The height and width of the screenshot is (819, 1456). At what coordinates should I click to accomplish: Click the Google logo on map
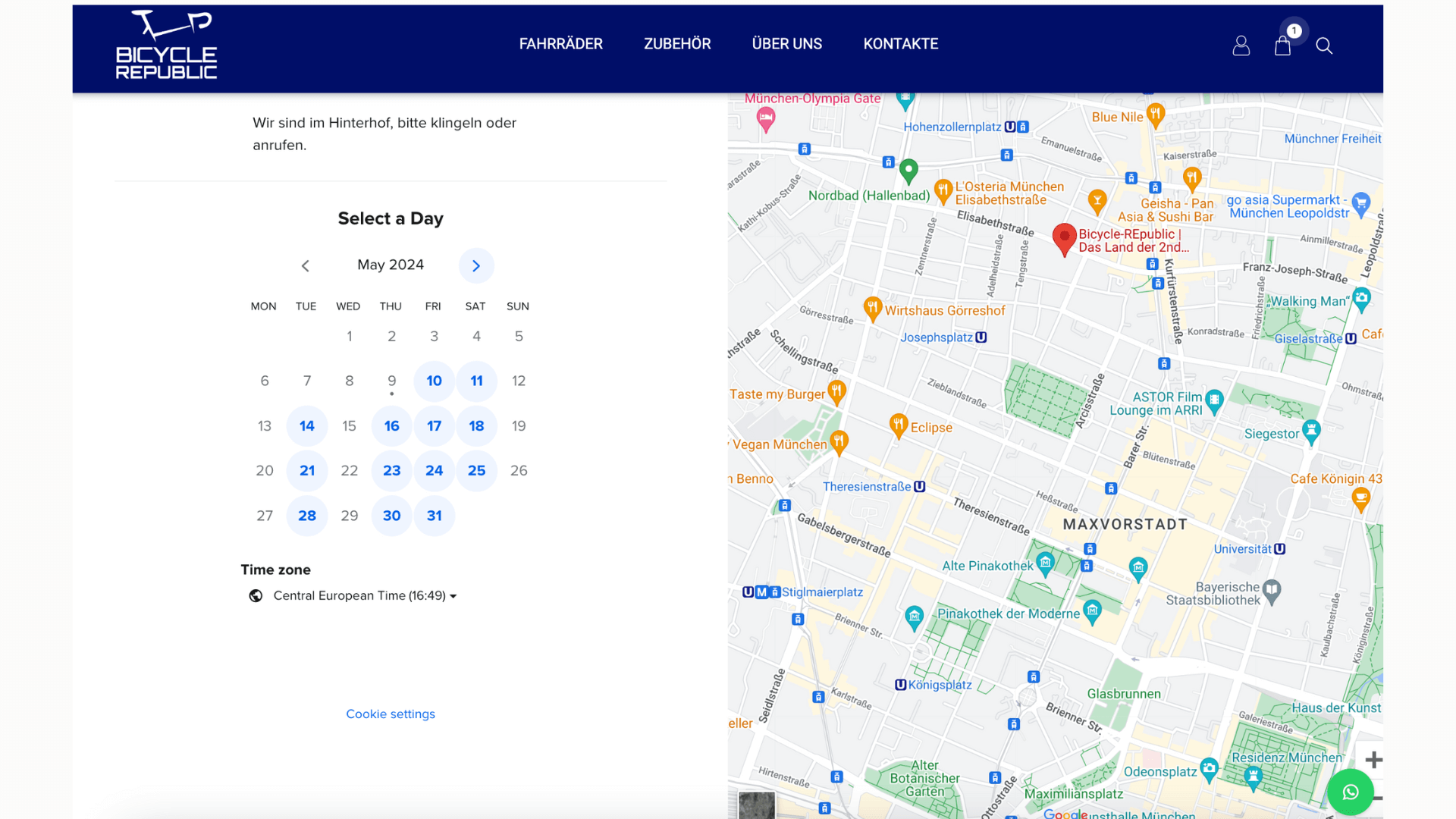click(1065, 814)
